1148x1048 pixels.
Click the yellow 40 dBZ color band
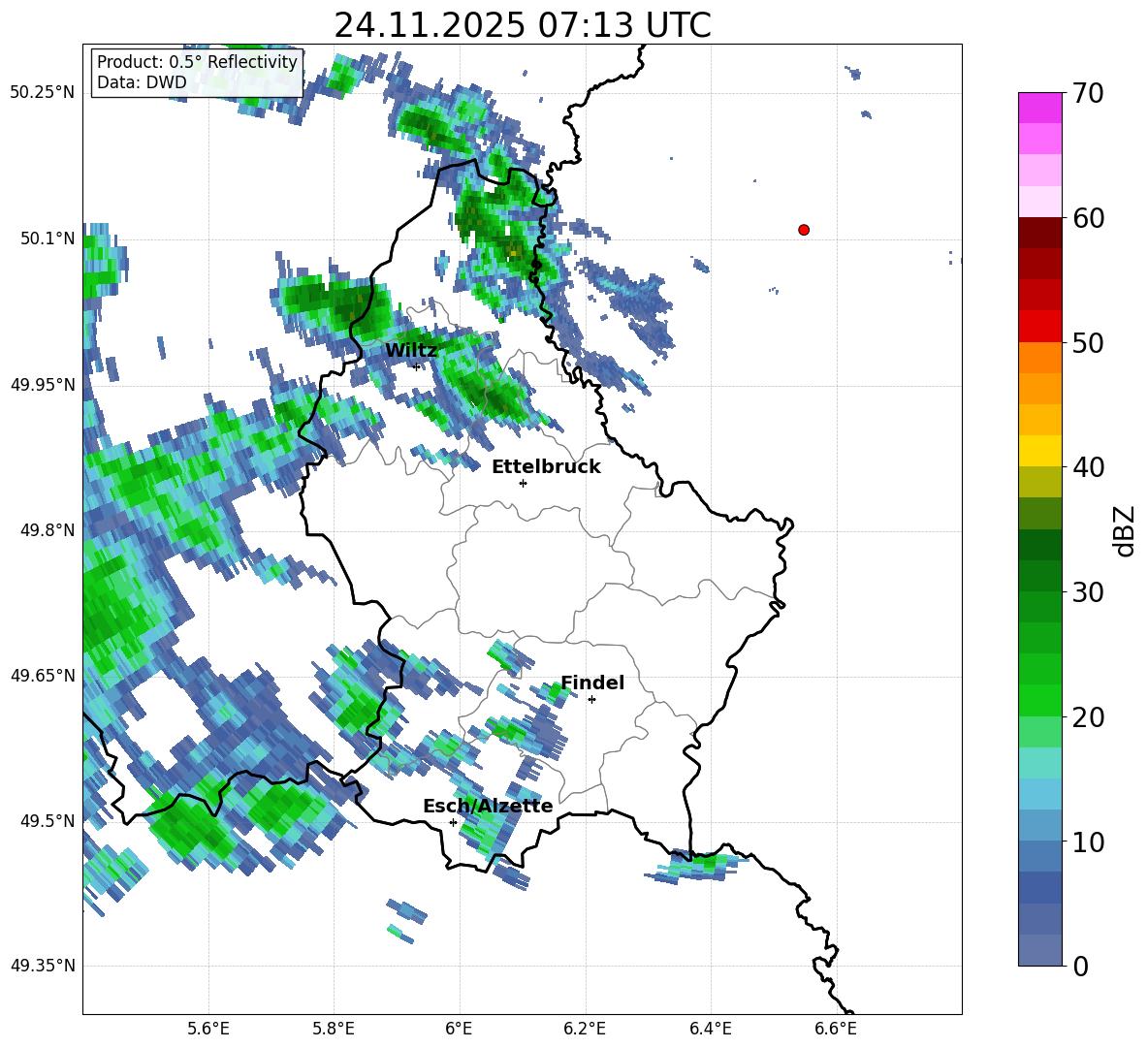[x=1040, y=451]
